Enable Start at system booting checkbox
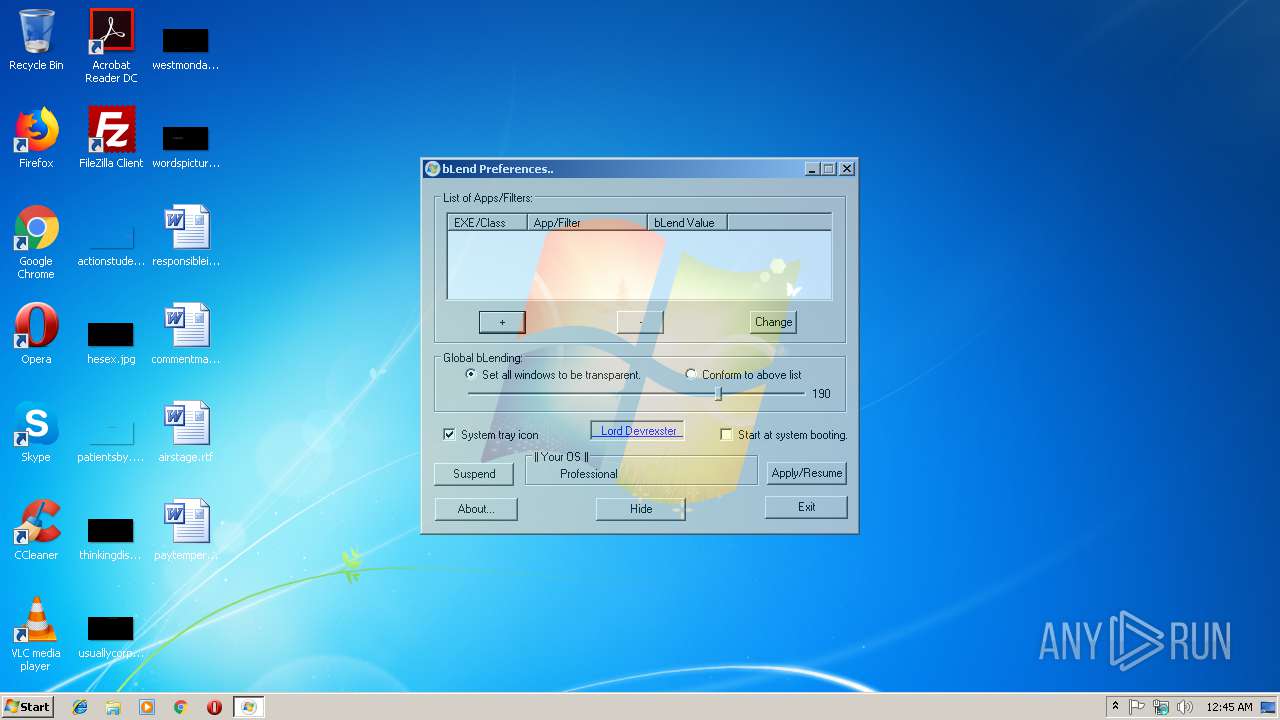Viewport: 1280px width, 720px height. point(727,435)
